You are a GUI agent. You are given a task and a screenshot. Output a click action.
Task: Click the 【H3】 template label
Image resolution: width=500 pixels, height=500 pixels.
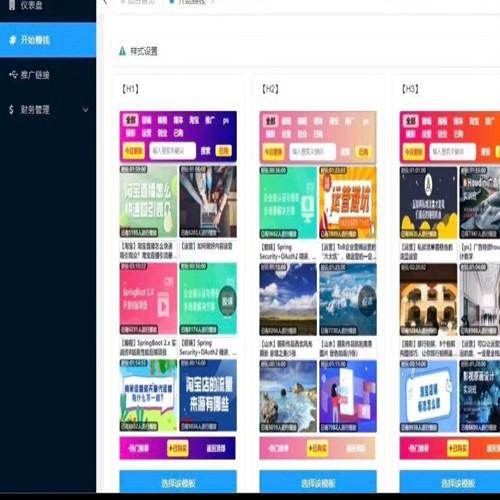point(410,89)
